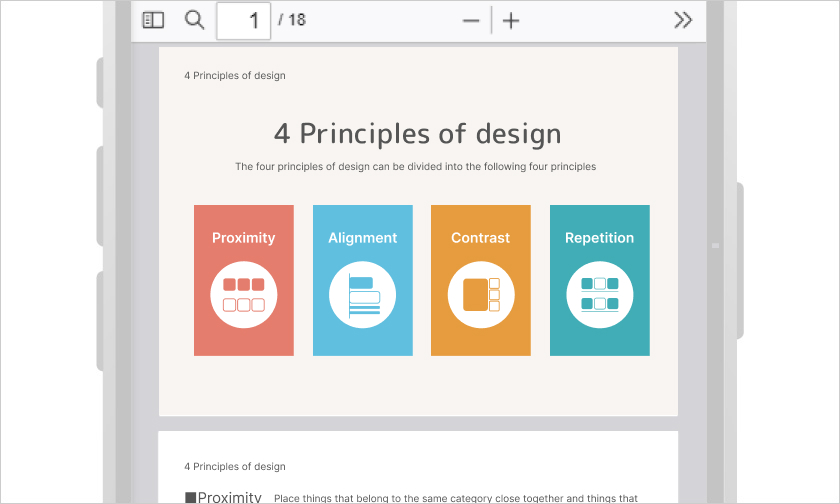
Task: Click the subtitle sentence about four principles
Action: coord(415,167)
